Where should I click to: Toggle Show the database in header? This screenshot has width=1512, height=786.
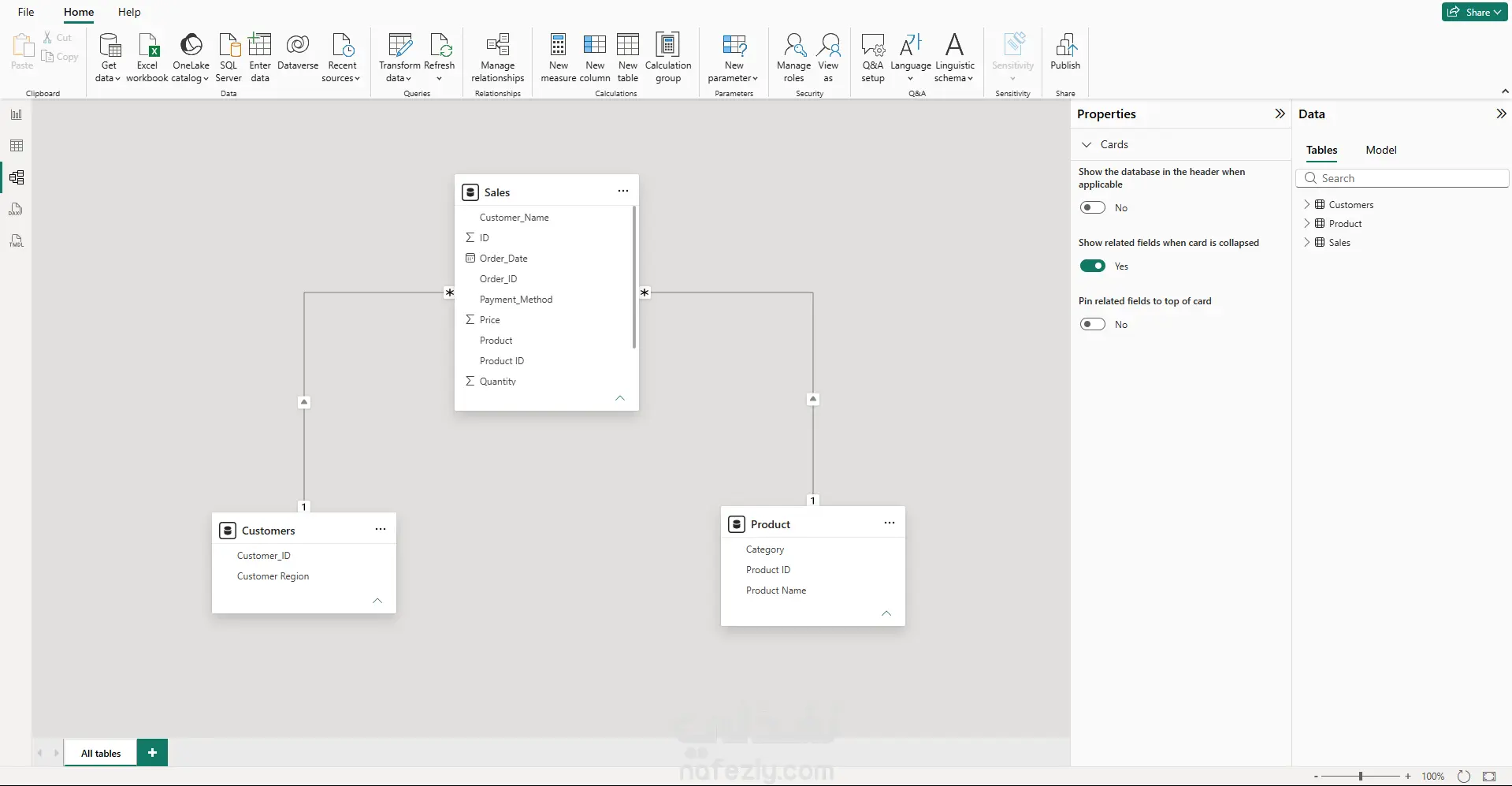pos(1093,207)
